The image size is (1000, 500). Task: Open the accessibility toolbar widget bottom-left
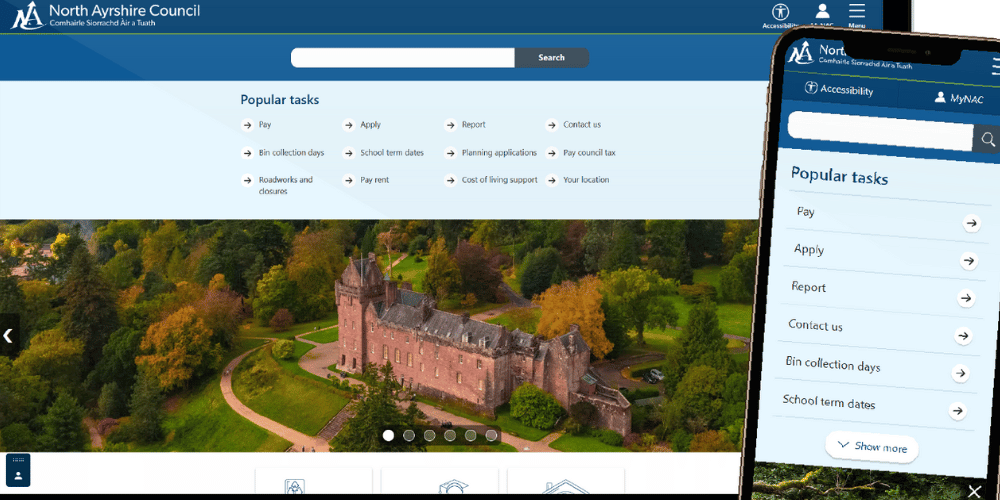(18, 470)
